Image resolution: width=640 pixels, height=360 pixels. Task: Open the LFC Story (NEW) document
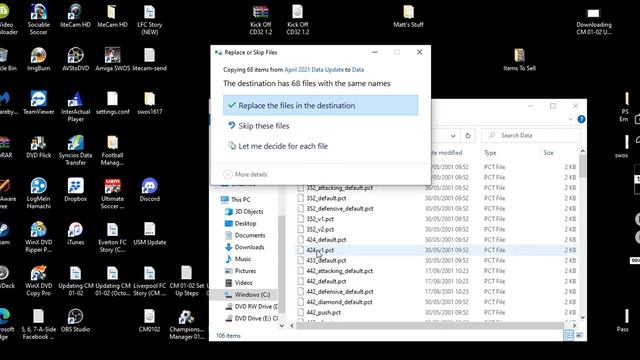(149, 20)
